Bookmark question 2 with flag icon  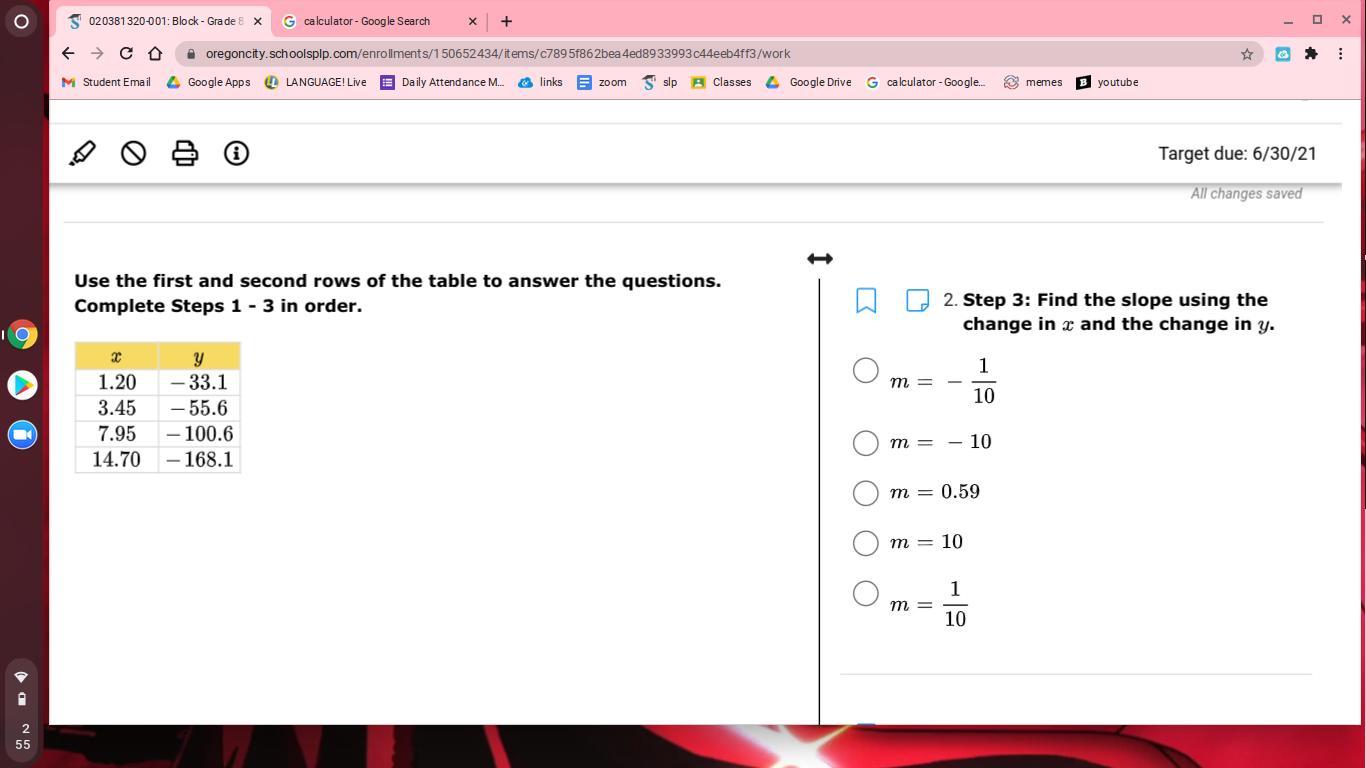coord(866,300)
